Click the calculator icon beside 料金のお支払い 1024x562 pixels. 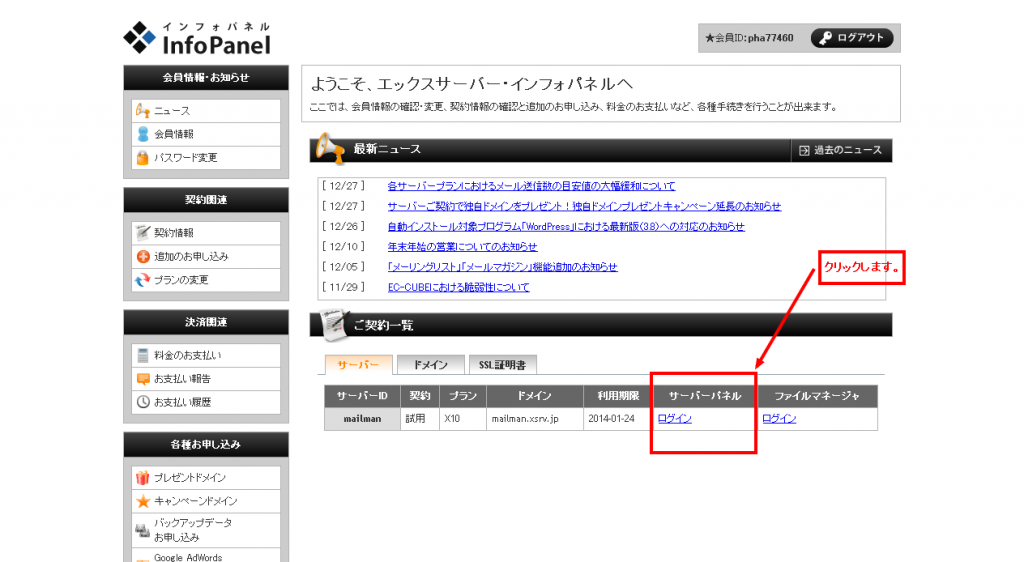click(x=142, y=355)
